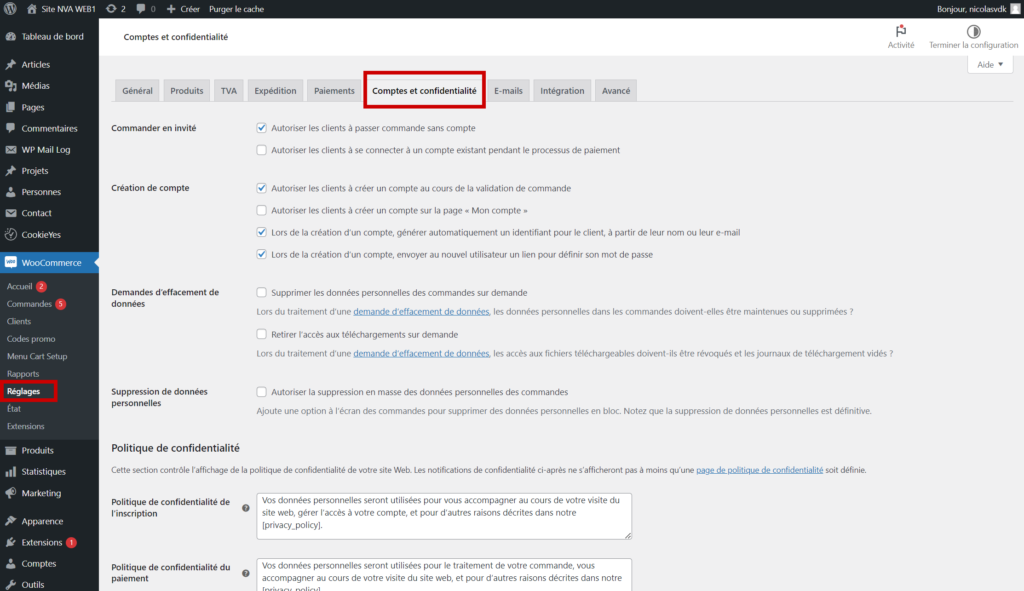Open the Bonjour, nicolasvdk user menu
This screenshot has width=1024, height=591.
coord(978,9)
